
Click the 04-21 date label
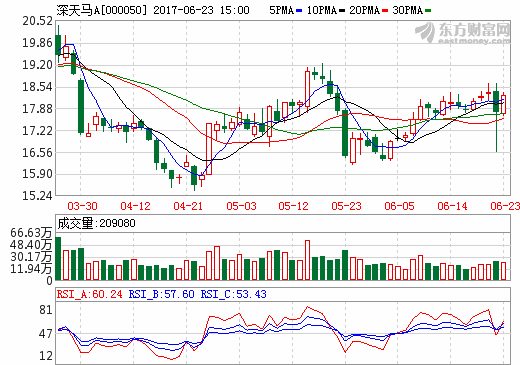pos(188,206)
